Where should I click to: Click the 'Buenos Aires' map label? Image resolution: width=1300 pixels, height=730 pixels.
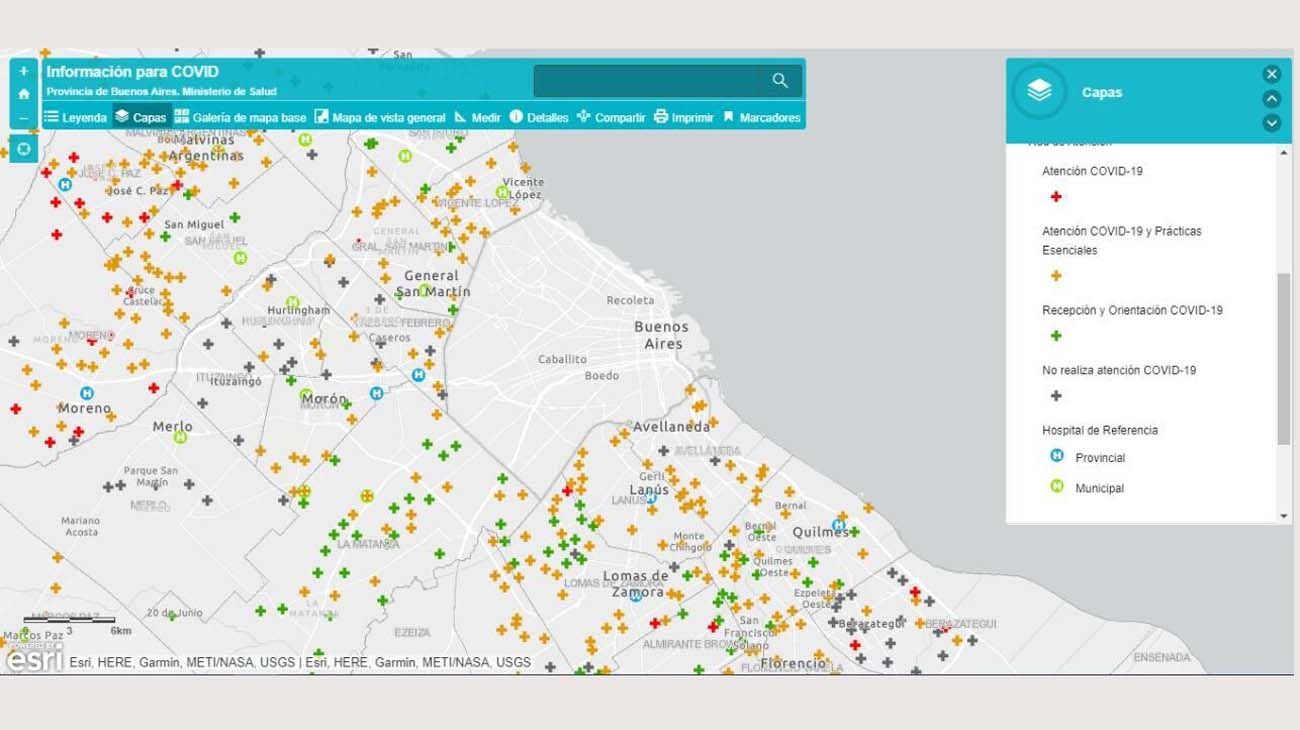coord(662,335)
